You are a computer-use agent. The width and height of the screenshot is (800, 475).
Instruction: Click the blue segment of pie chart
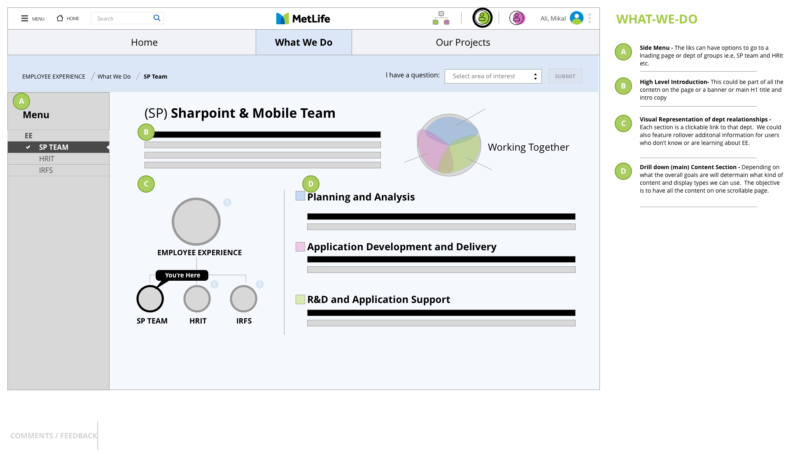(x=449, y=128)
